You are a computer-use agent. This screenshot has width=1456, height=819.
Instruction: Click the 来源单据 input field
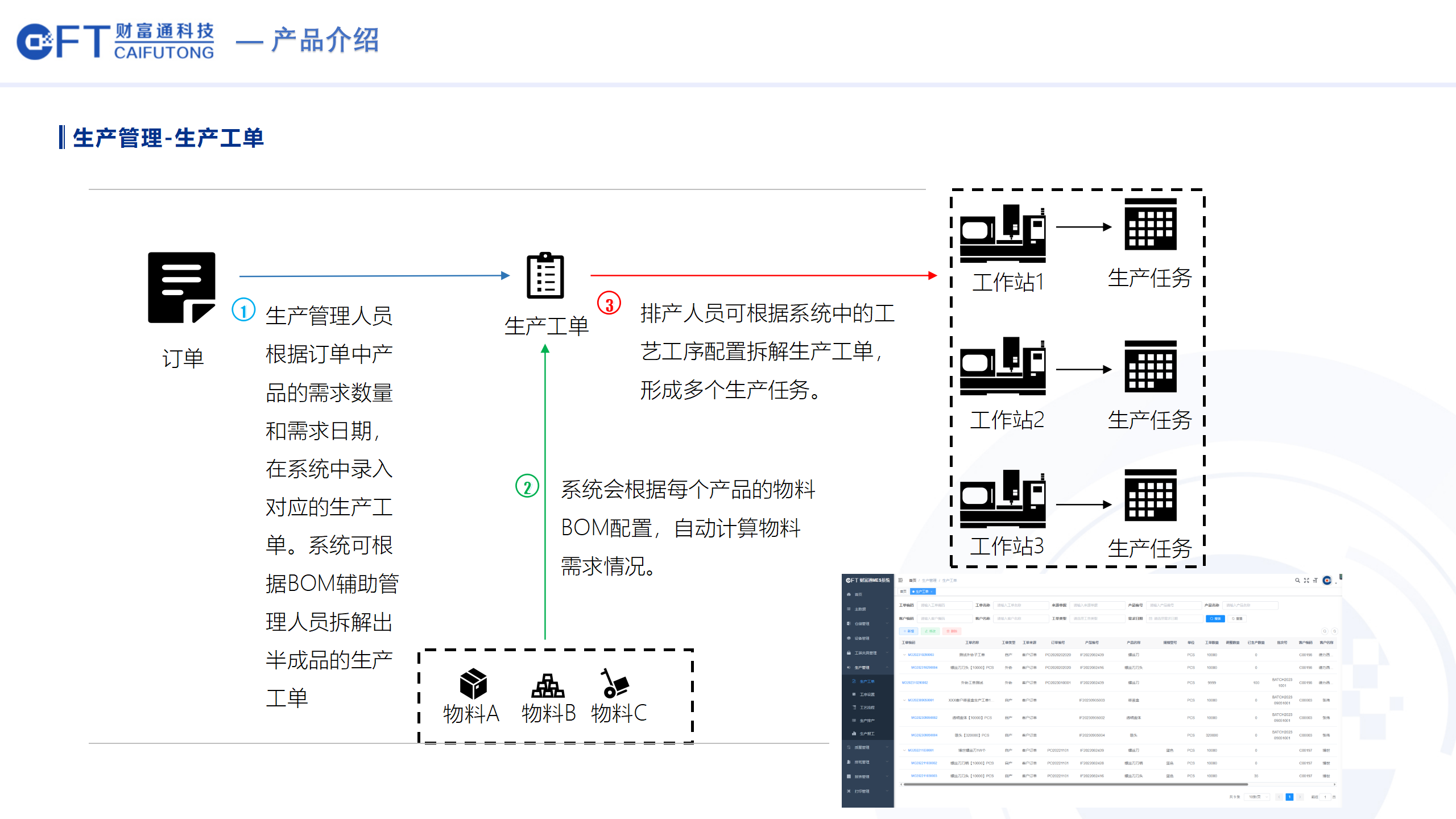click(1097, 605)
